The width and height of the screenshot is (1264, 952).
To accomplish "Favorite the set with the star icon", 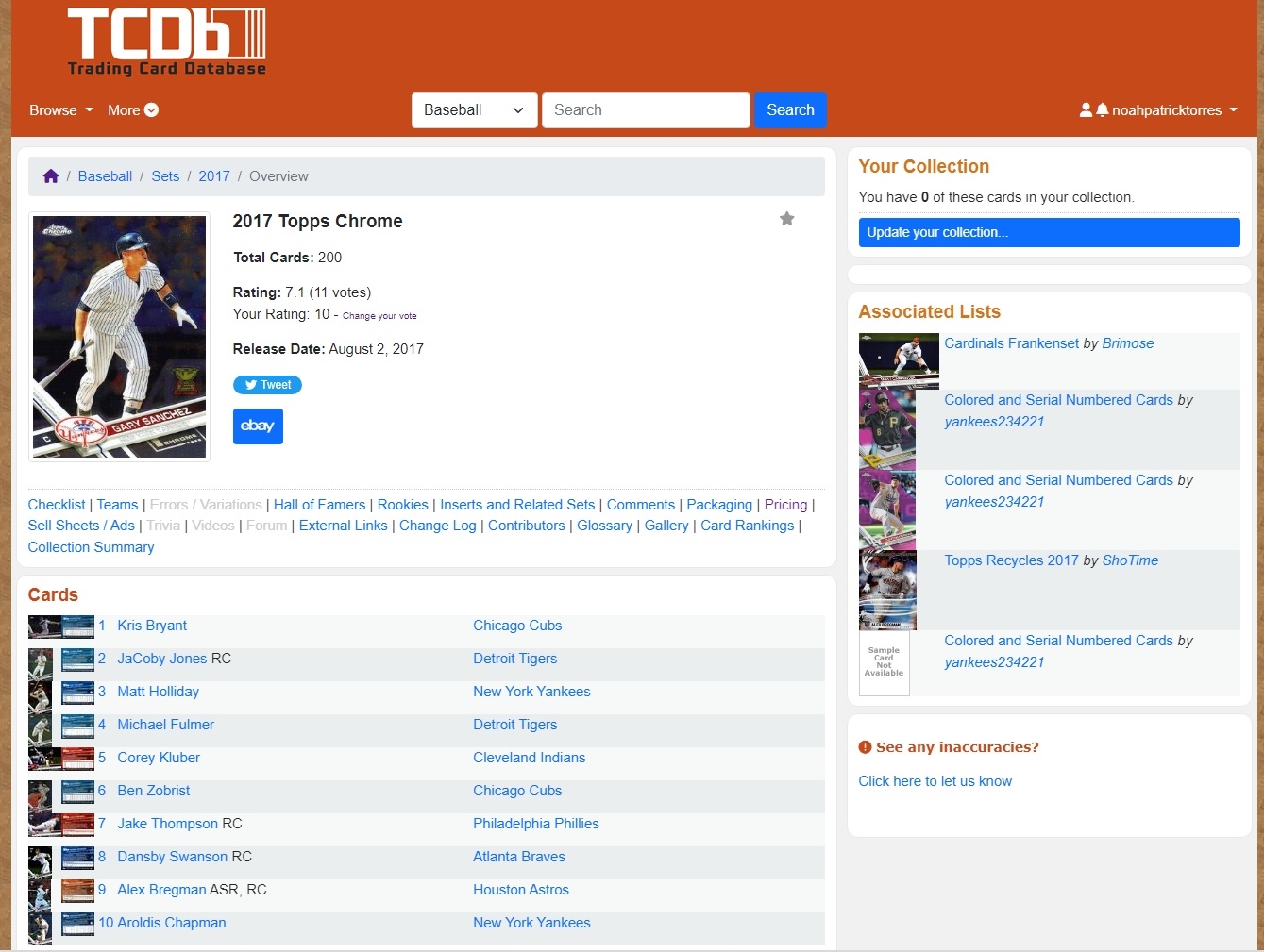I will [x=786, y=219].
